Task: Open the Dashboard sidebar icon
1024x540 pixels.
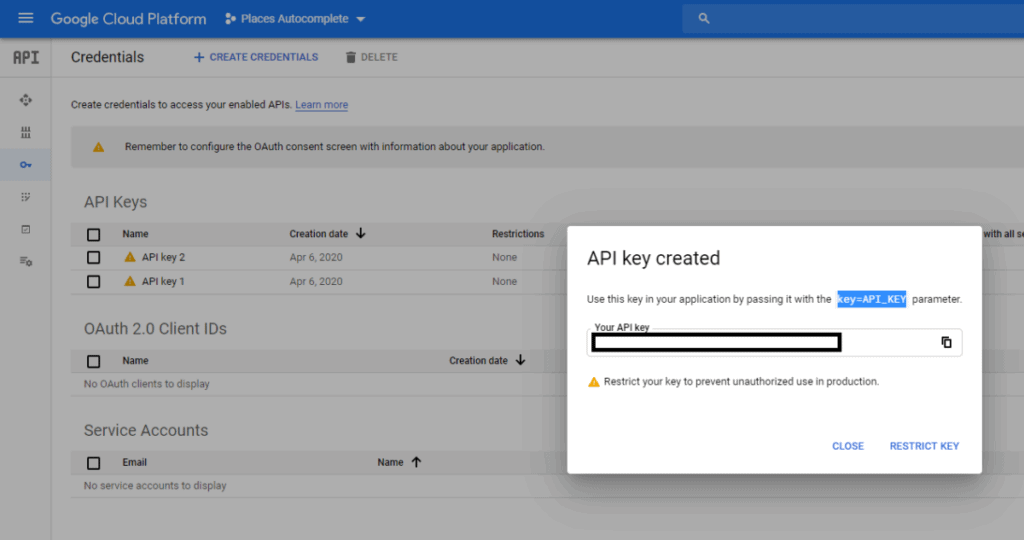Action: [x=26, y=100]
